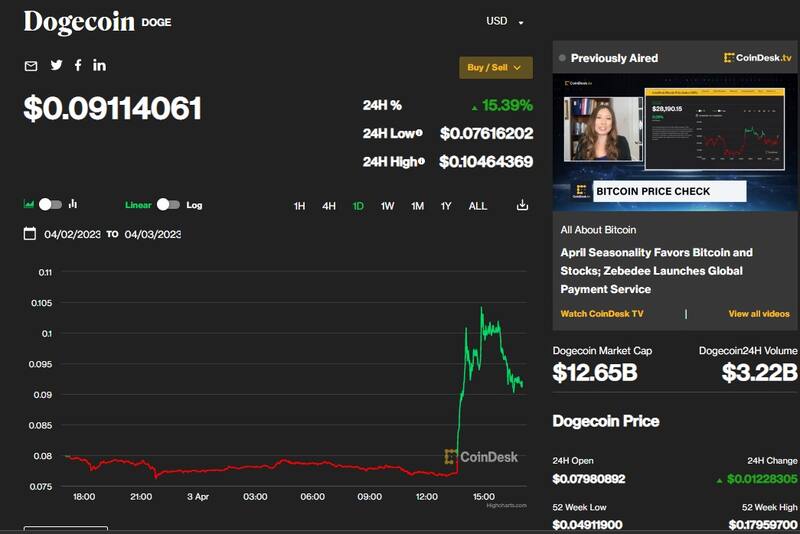Select the 1W time range
The height and width of the screenshot is (534, 800).
coord(387,206)
